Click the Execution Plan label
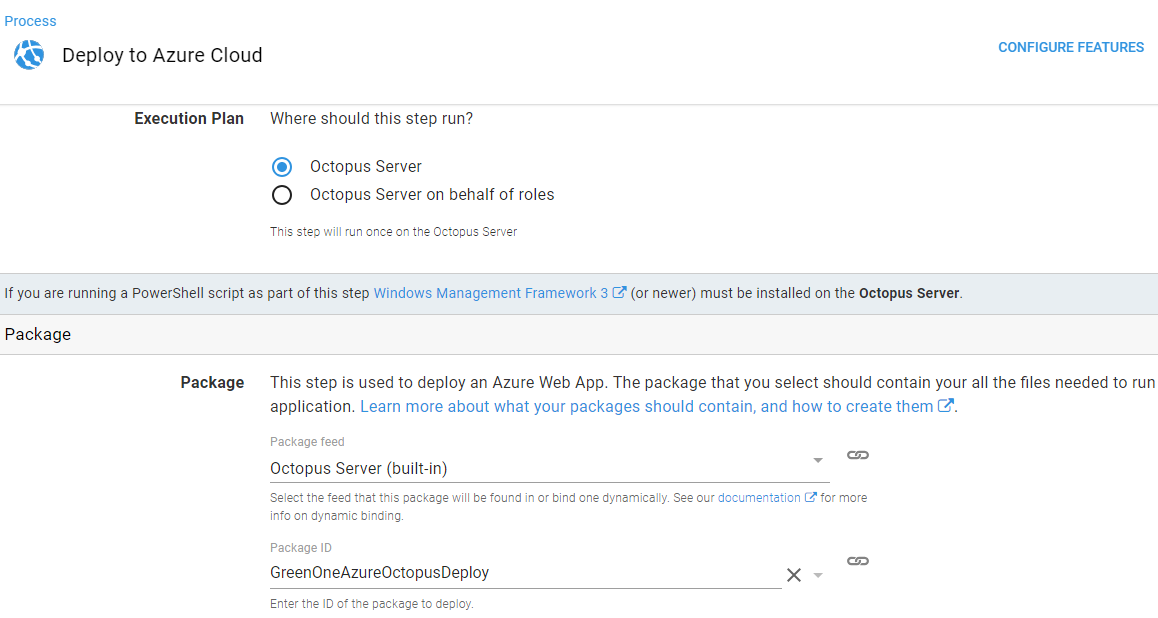The height and width of the screenshot is (618, 1158). point(189,118)
